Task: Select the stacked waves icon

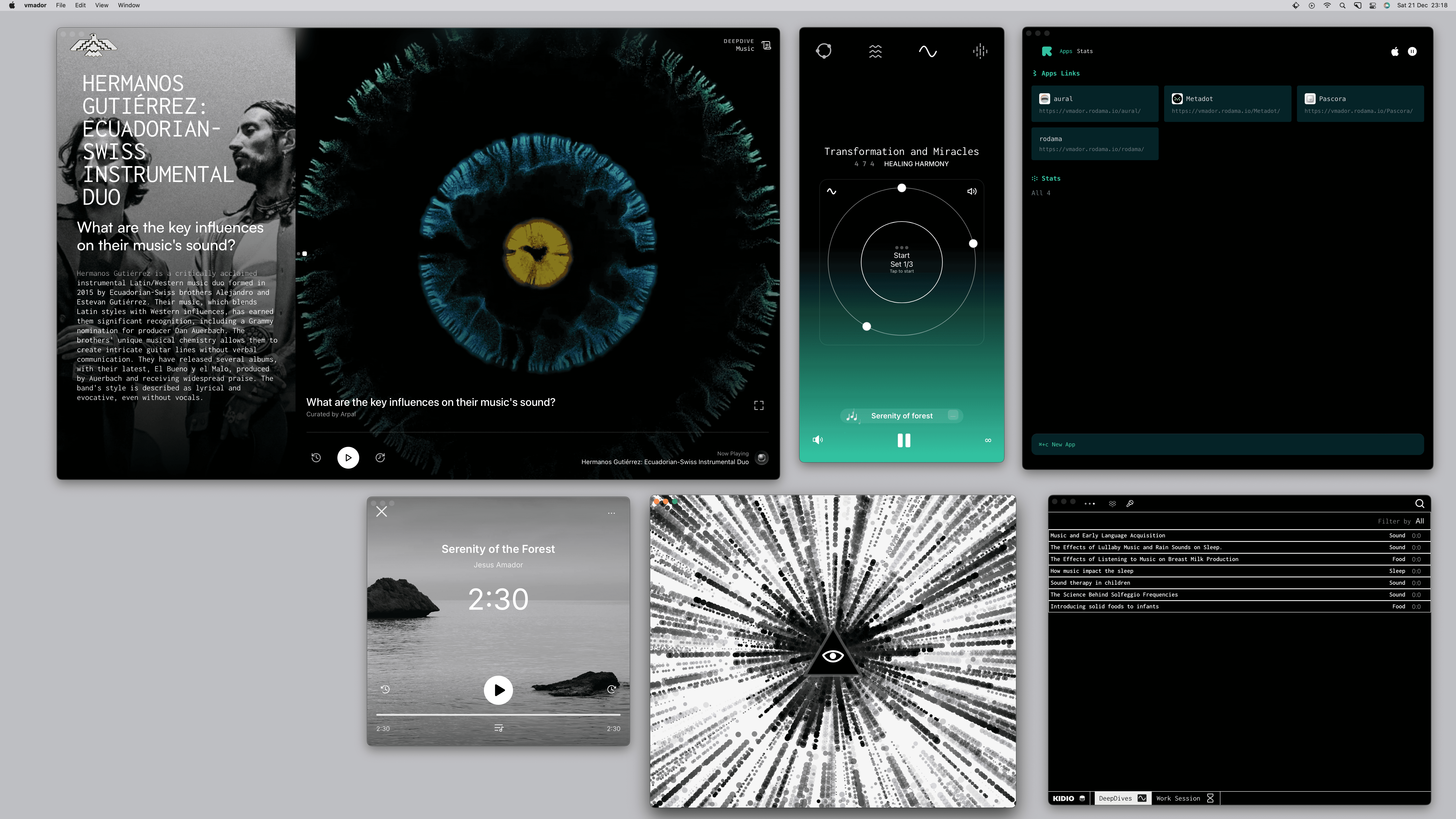Action: [875, 51]
